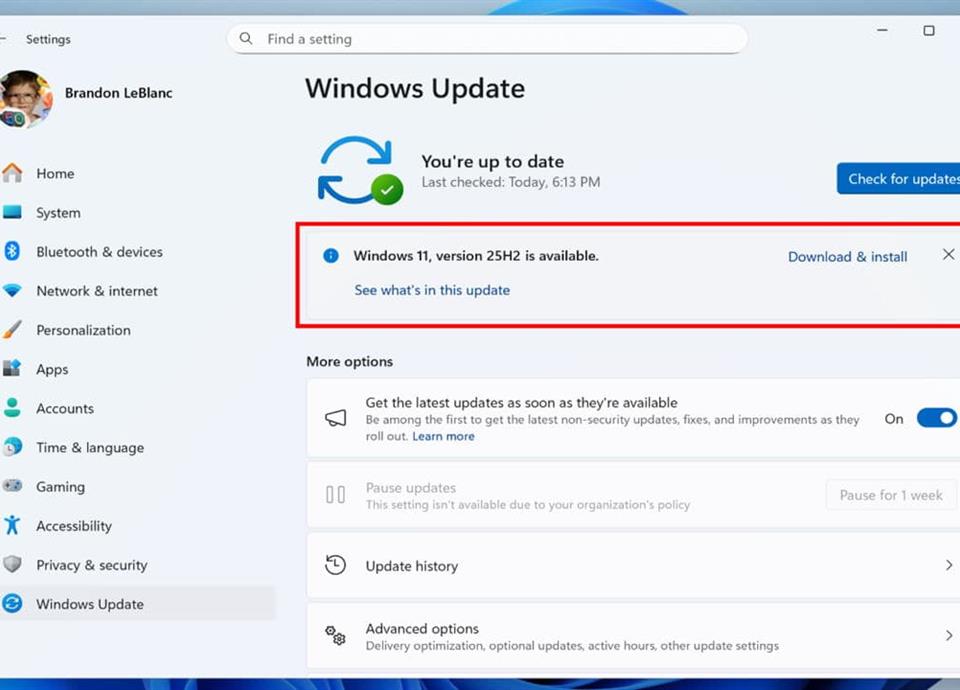Screen dimensions: 960x690
Task: Open See what's in this update link
Action: pos(432,291)
